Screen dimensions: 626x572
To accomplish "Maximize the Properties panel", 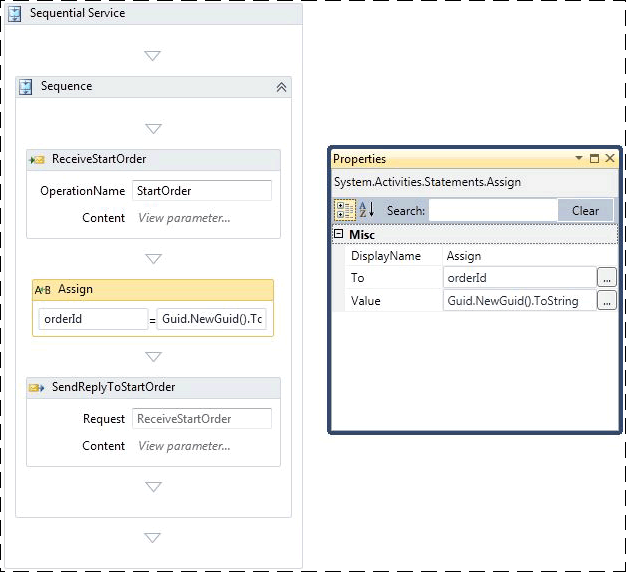I will 594,158.
